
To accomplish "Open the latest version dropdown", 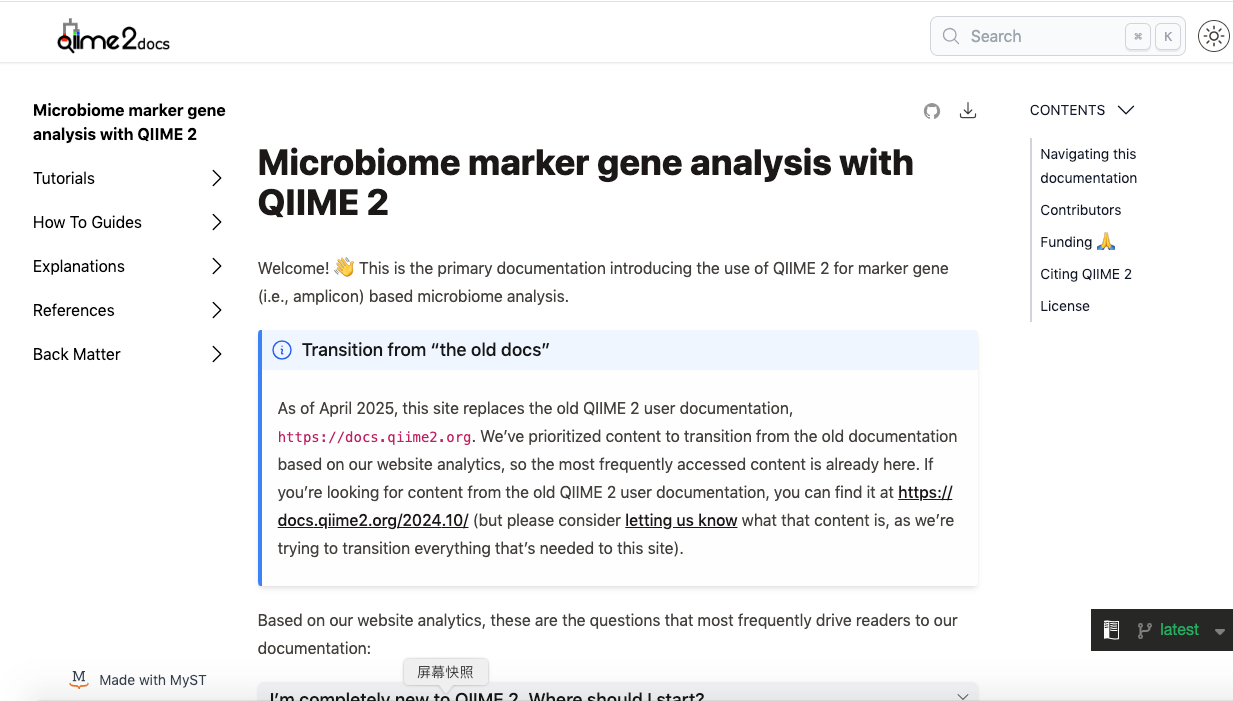I will click(1219, 631).
